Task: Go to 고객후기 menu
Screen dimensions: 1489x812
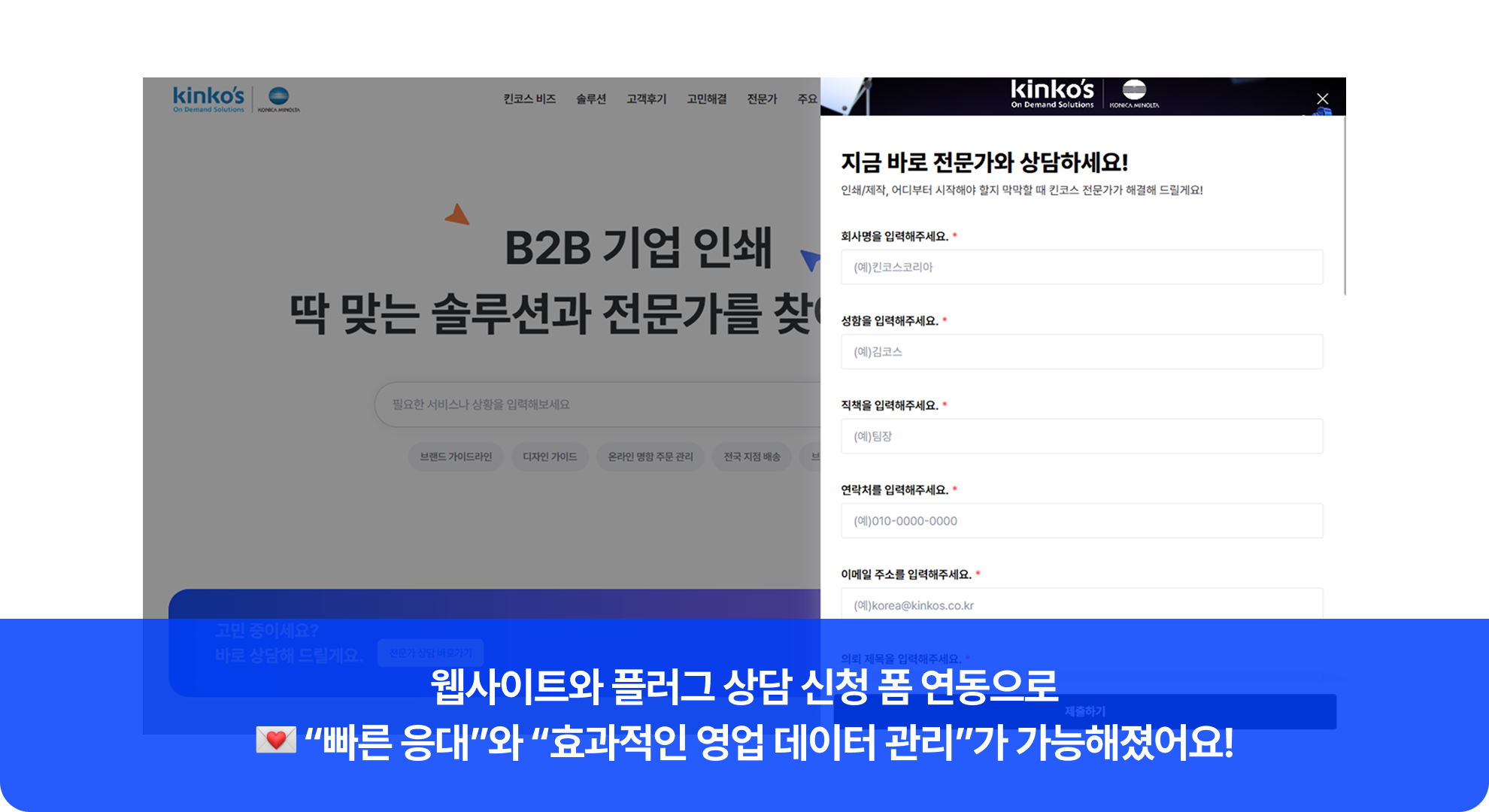Action: click(x=646, y=99)
